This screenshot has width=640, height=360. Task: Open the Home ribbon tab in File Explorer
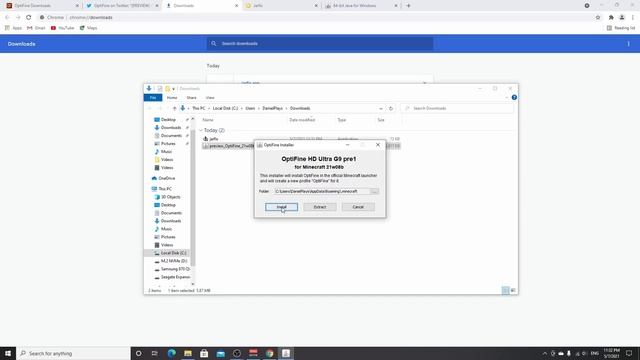pos(172,98)
